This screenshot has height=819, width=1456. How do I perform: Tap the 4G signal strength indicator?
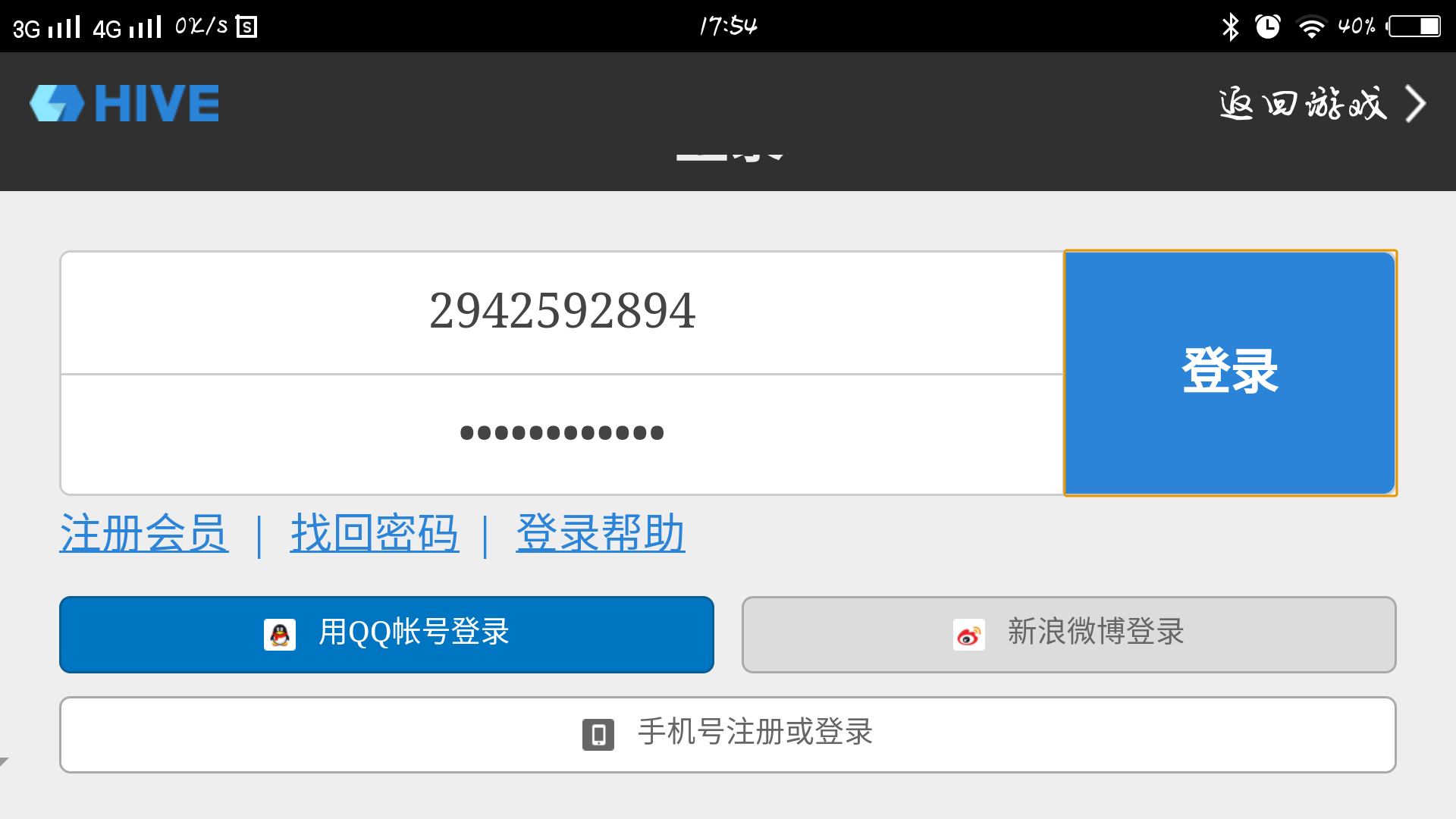point(127,27)
